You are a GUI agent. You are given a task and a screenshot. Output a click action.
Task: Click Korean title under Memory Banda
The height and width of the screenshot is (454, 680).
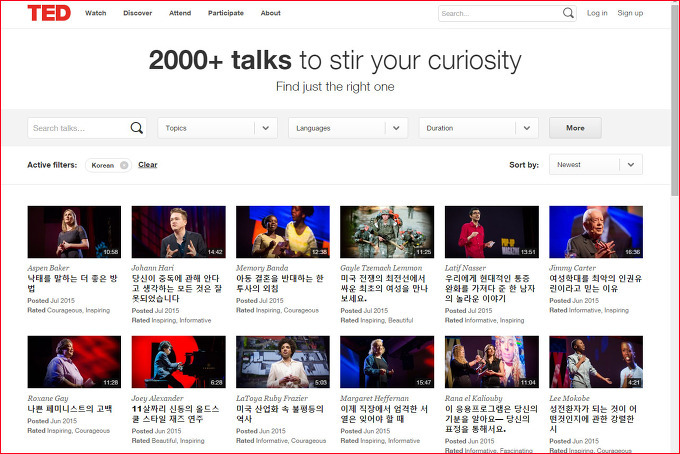point(280,284)
